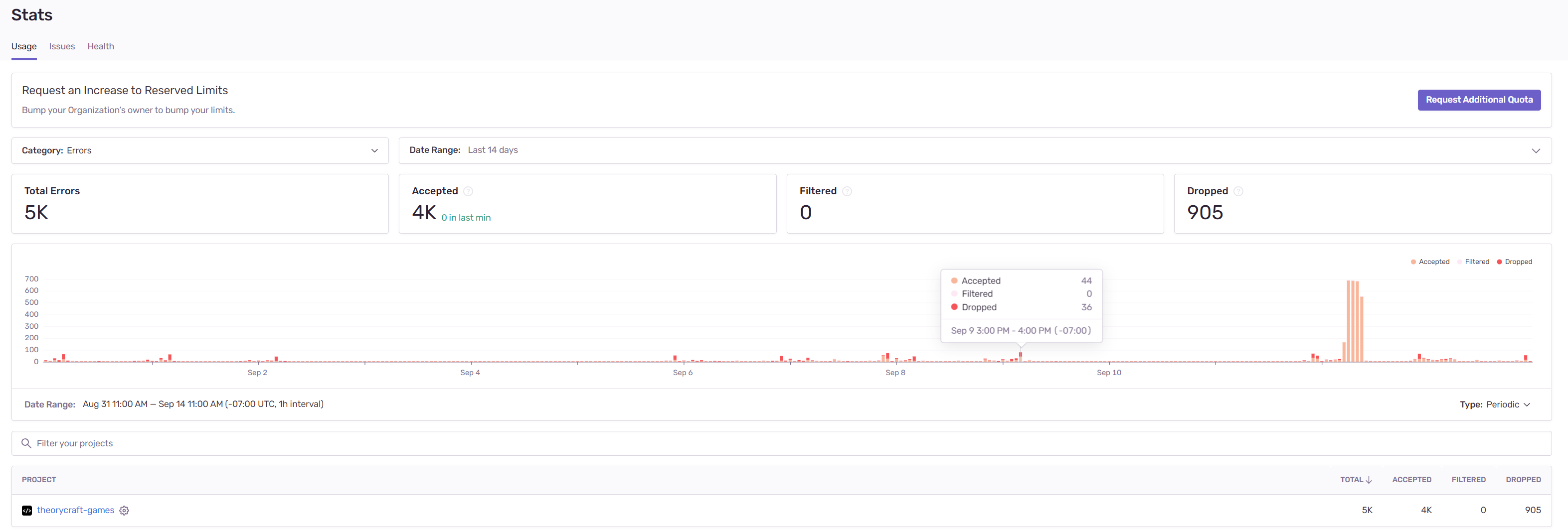Click the 4K value in Accepted card

pyautogui.click(x=424, y=212)
